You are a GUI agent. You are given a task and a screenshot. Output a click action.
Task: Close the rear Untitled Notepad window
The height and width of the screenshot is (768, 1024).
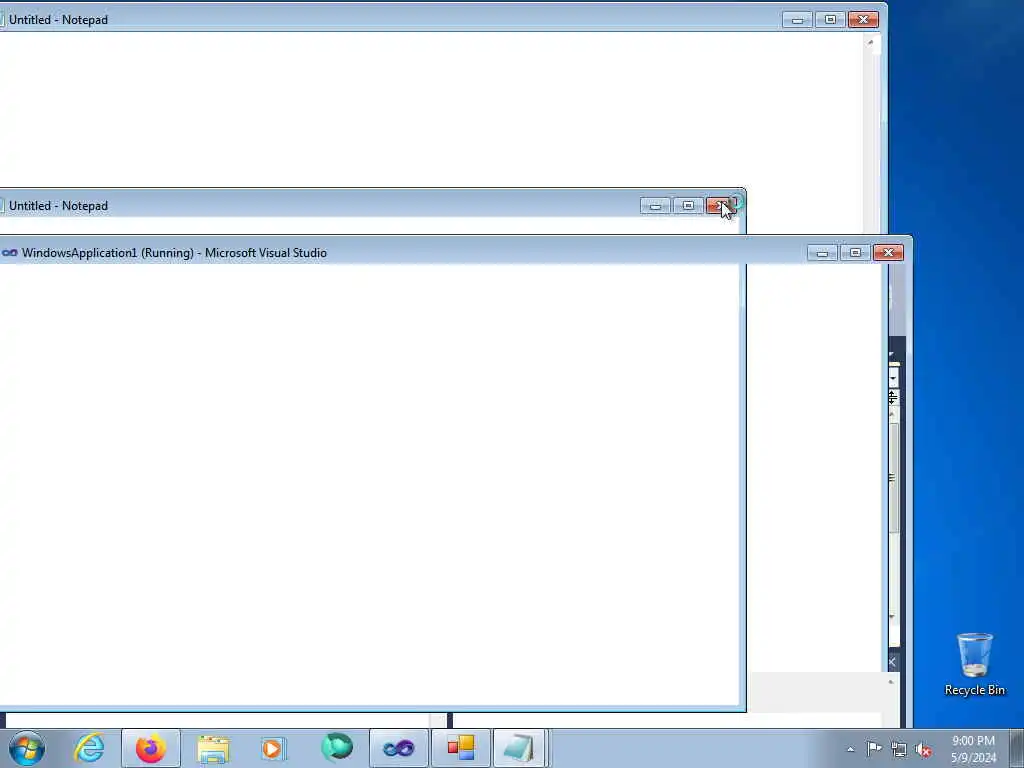click(863, 20)
